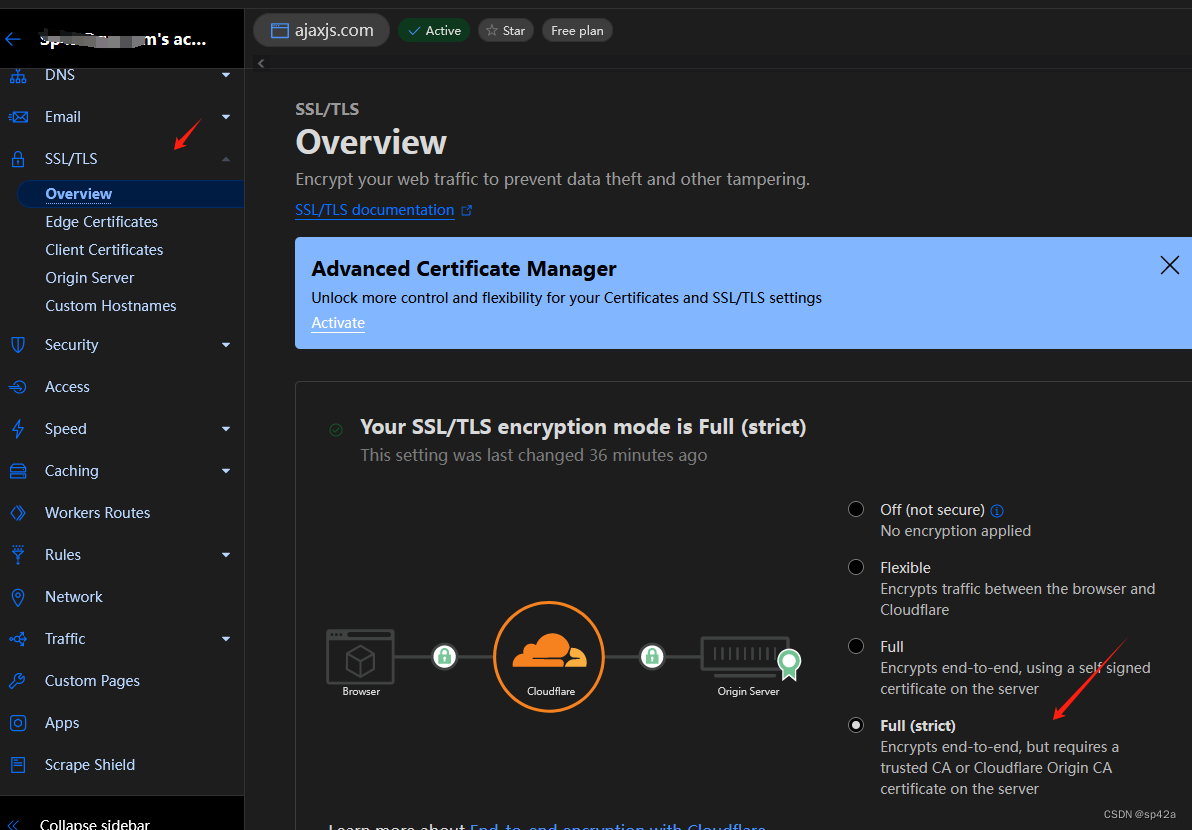Click the Email envelope icon
The width and height of the screenshot is (1192, 830).
tap(18, 117)
